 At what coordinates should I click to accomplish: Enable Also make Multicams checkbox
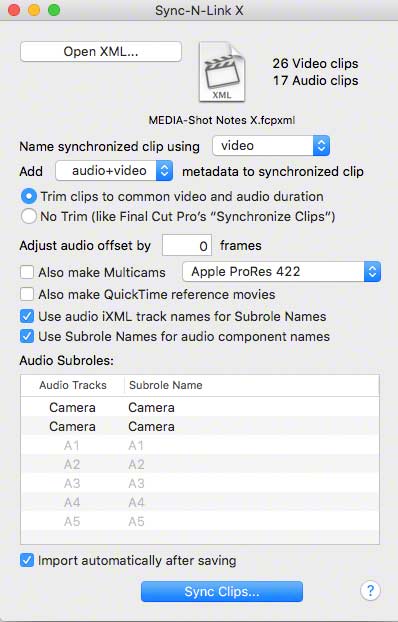[27, 273]
